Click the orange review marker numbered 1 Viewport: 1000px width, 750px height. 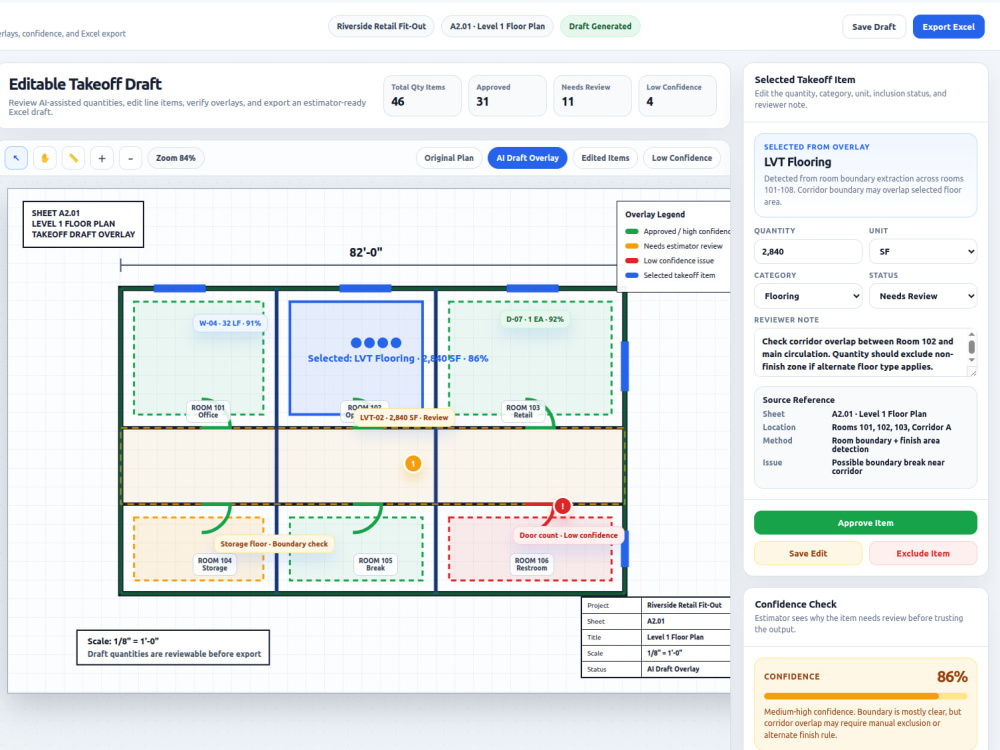[x=413, y=464]
